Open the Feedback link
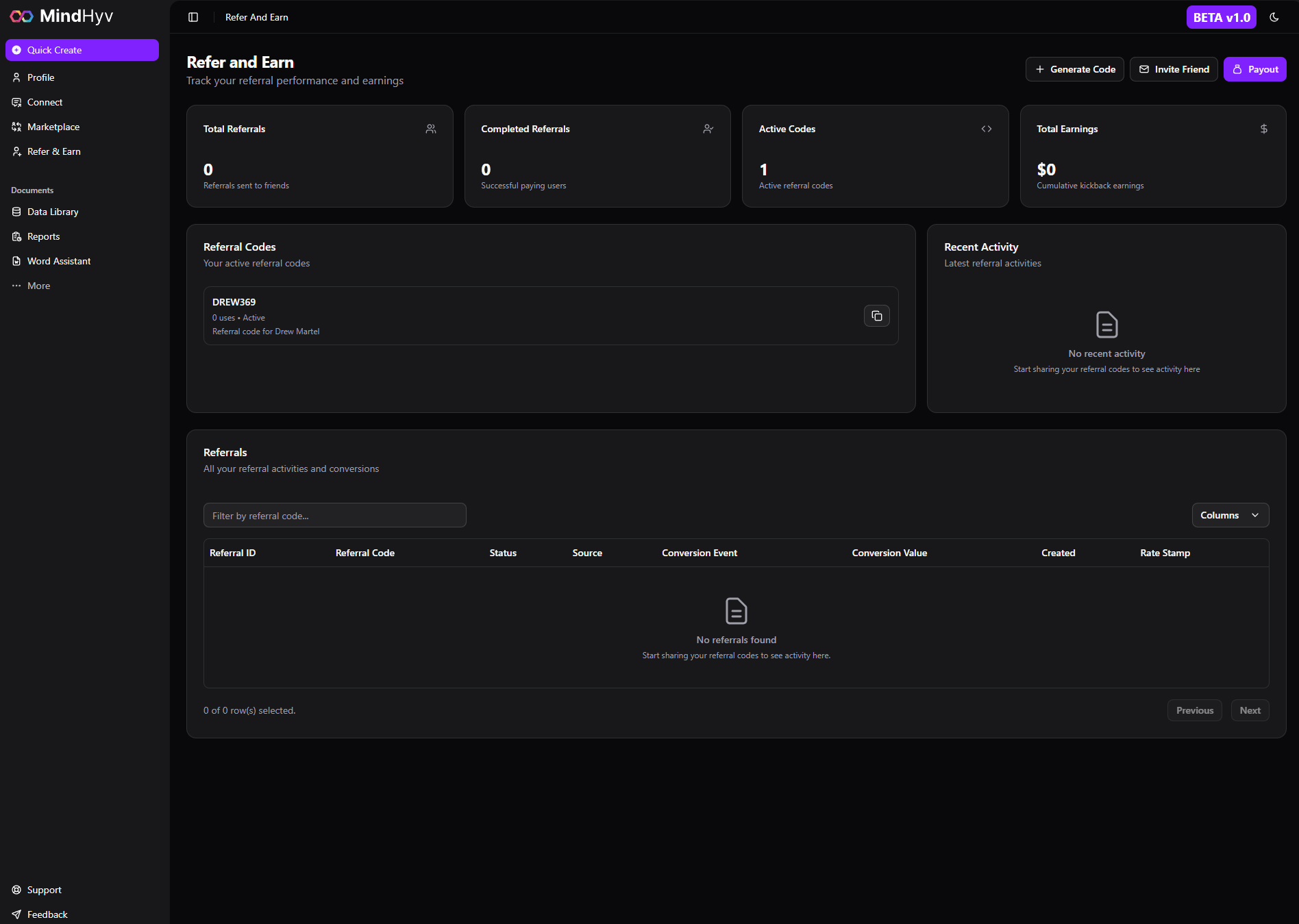This screenshot has height=924, width=1299. tap(82, 914)
